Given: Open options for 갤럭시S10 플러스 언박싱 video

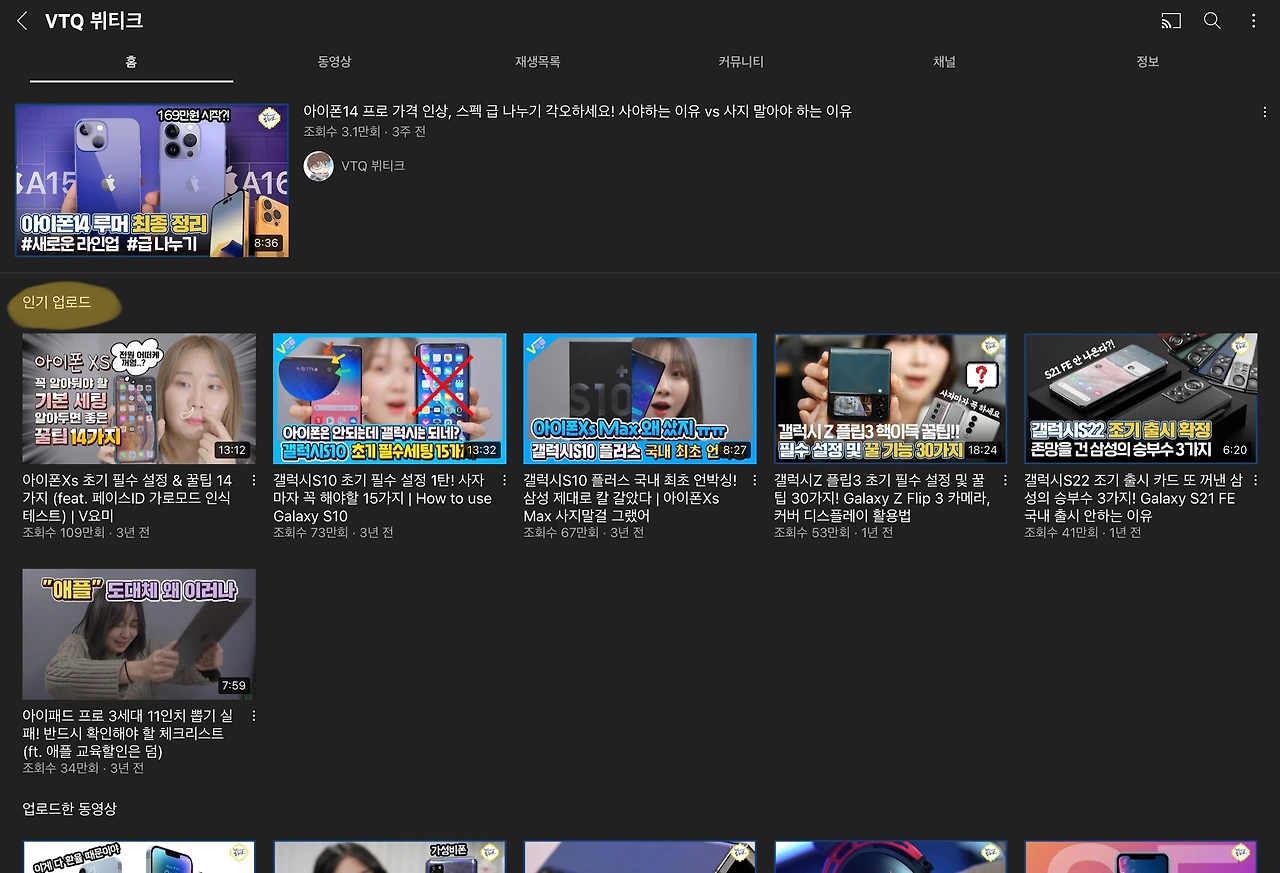Looking at the screenshot, I should (755, 480).
